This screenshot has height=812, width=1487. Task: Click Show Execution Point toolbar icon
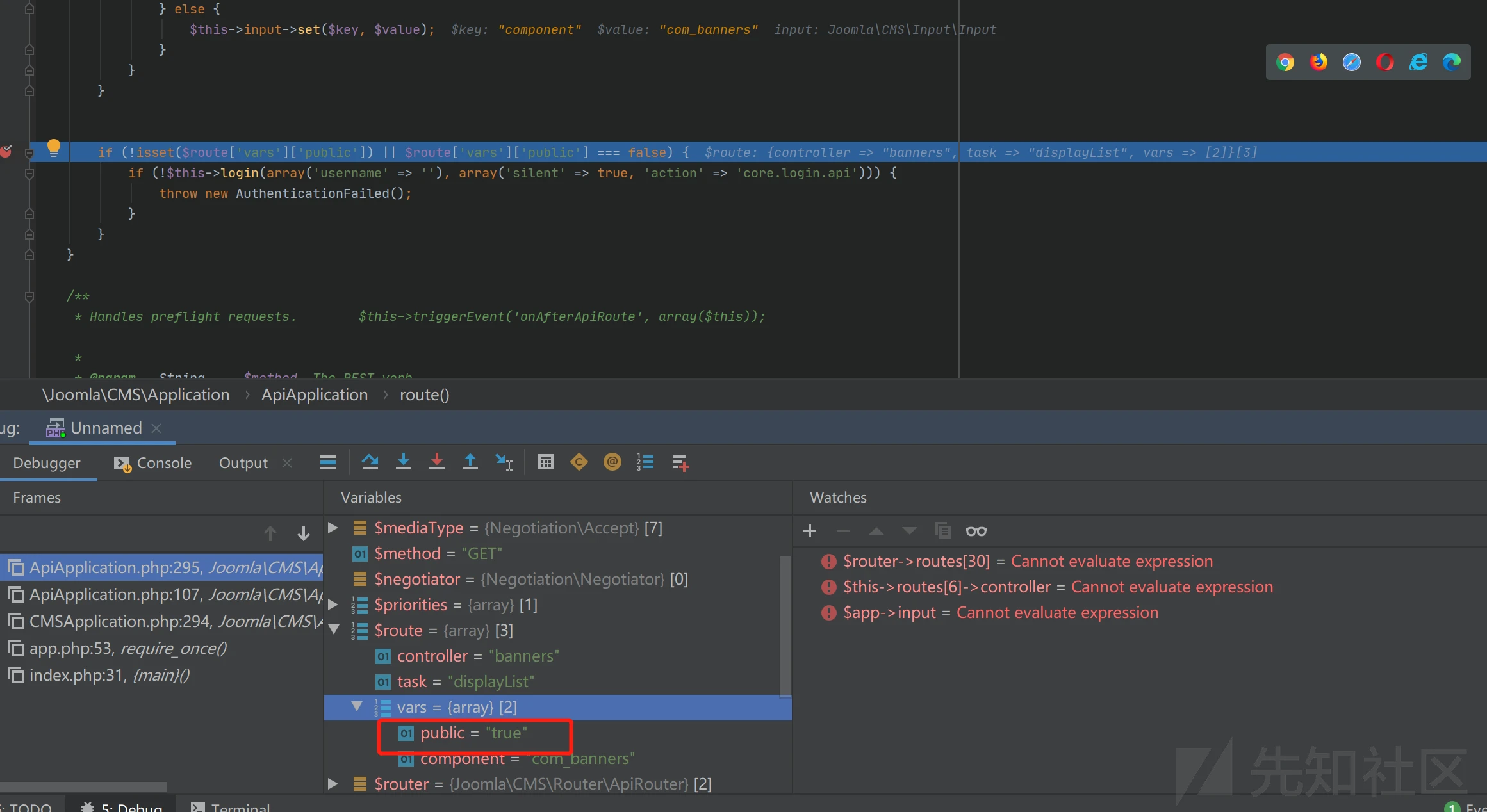[328, 462]
